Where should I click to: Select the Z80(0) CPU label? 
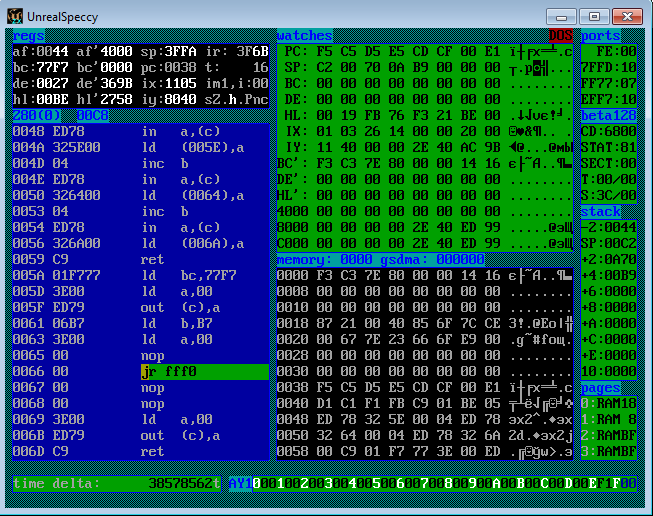35,116
